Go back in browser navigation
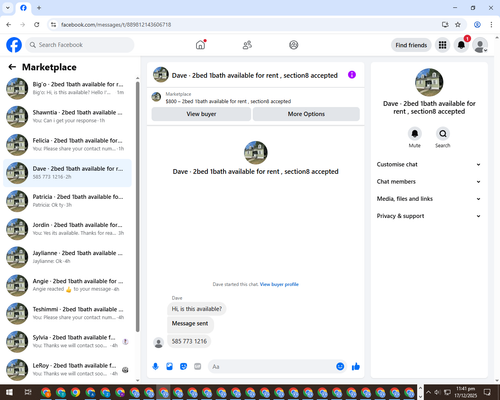The height and width of the screenshot is (400, 500). (x=9, y=25)
